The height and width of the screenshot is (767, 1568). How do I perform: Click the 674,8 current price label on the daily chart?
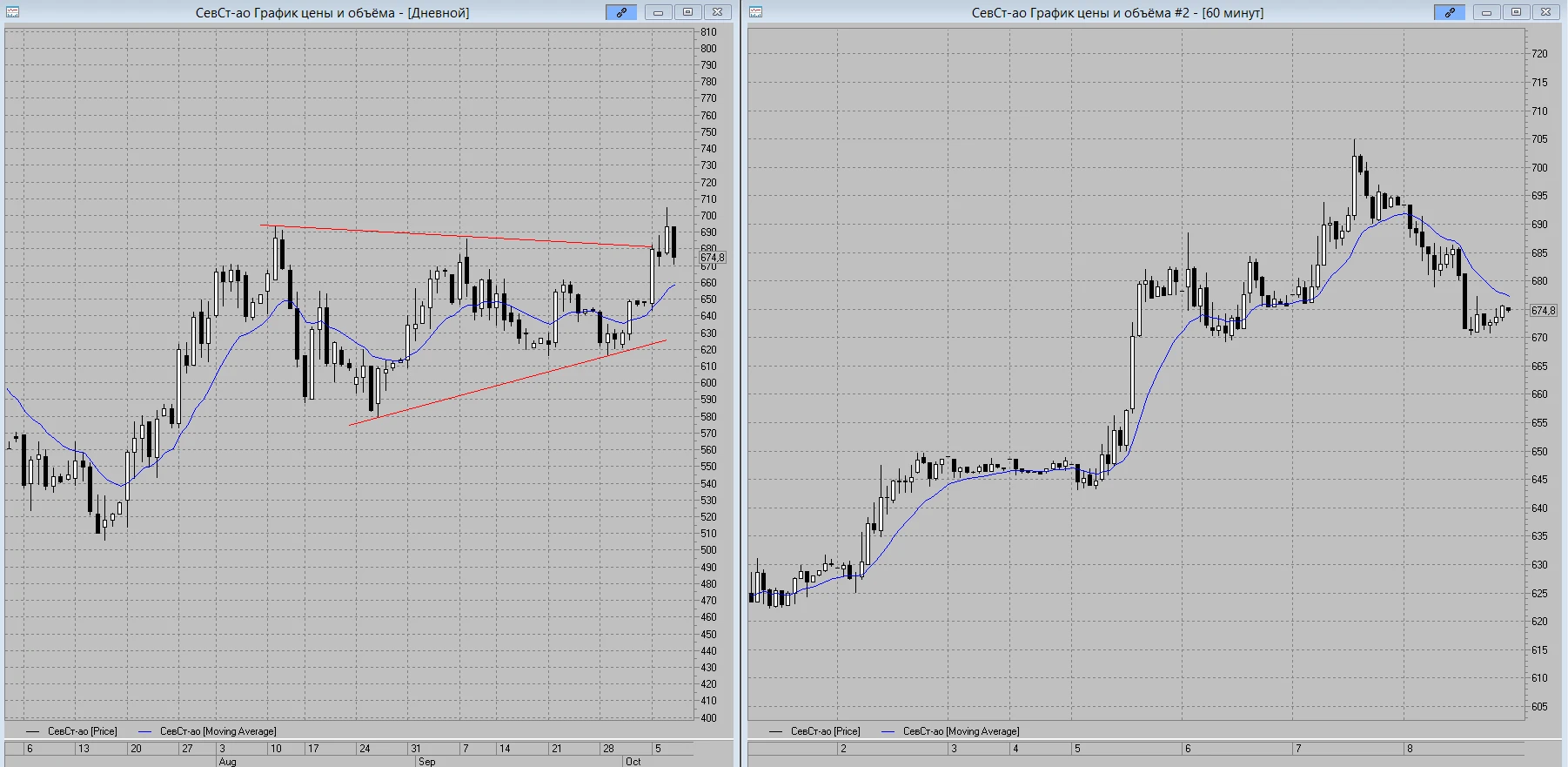[713, 258]
